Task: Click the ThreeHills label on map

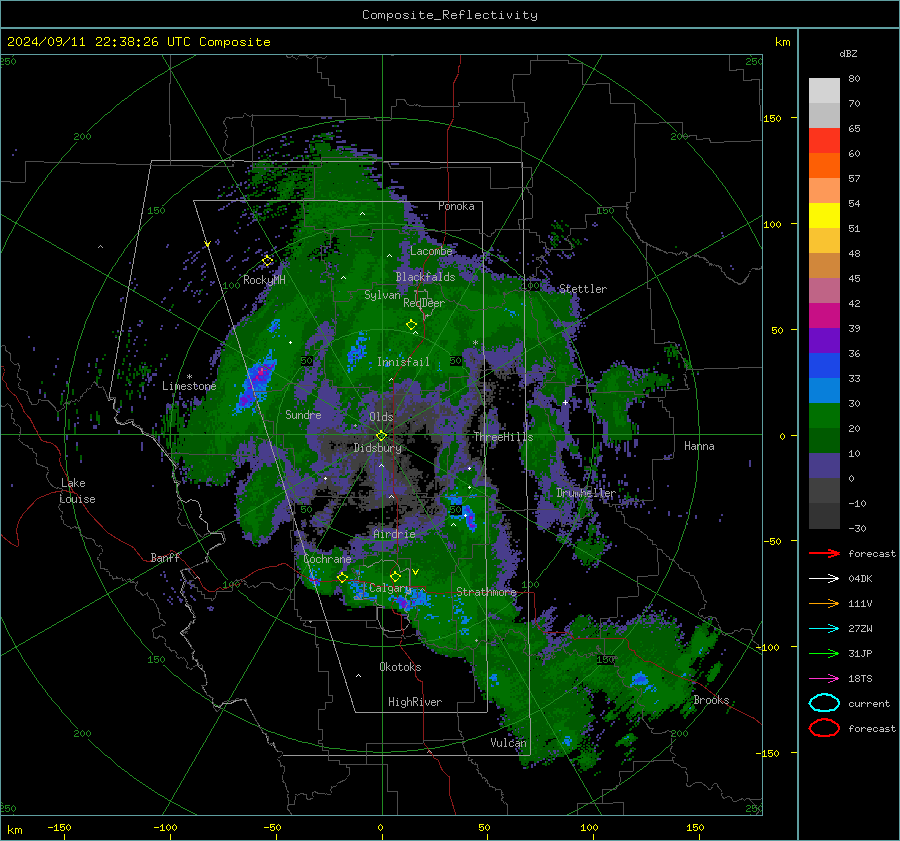Action: tap(503, 437)
